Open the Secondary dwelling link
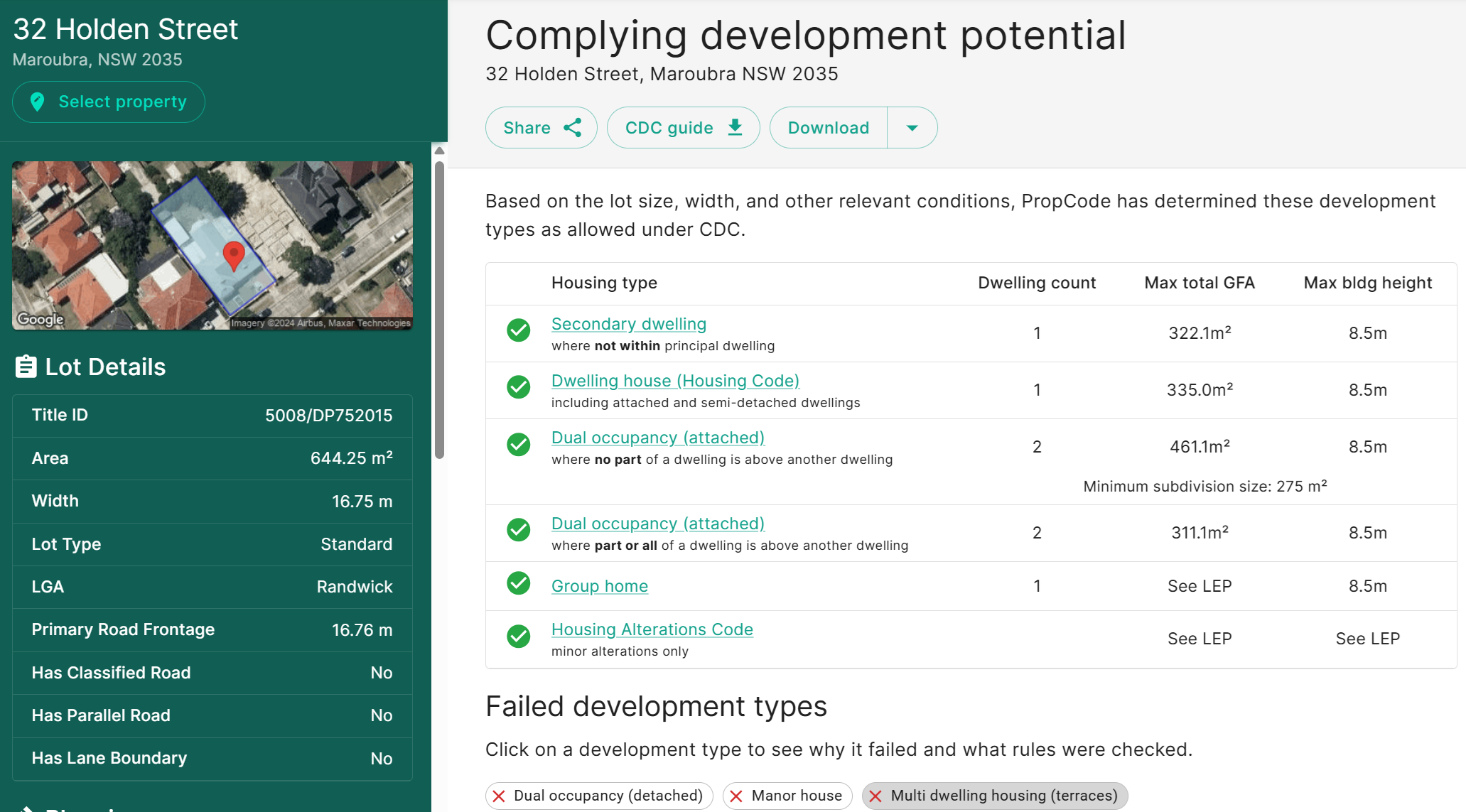1466x812 pixels. [x=629, y=324]
